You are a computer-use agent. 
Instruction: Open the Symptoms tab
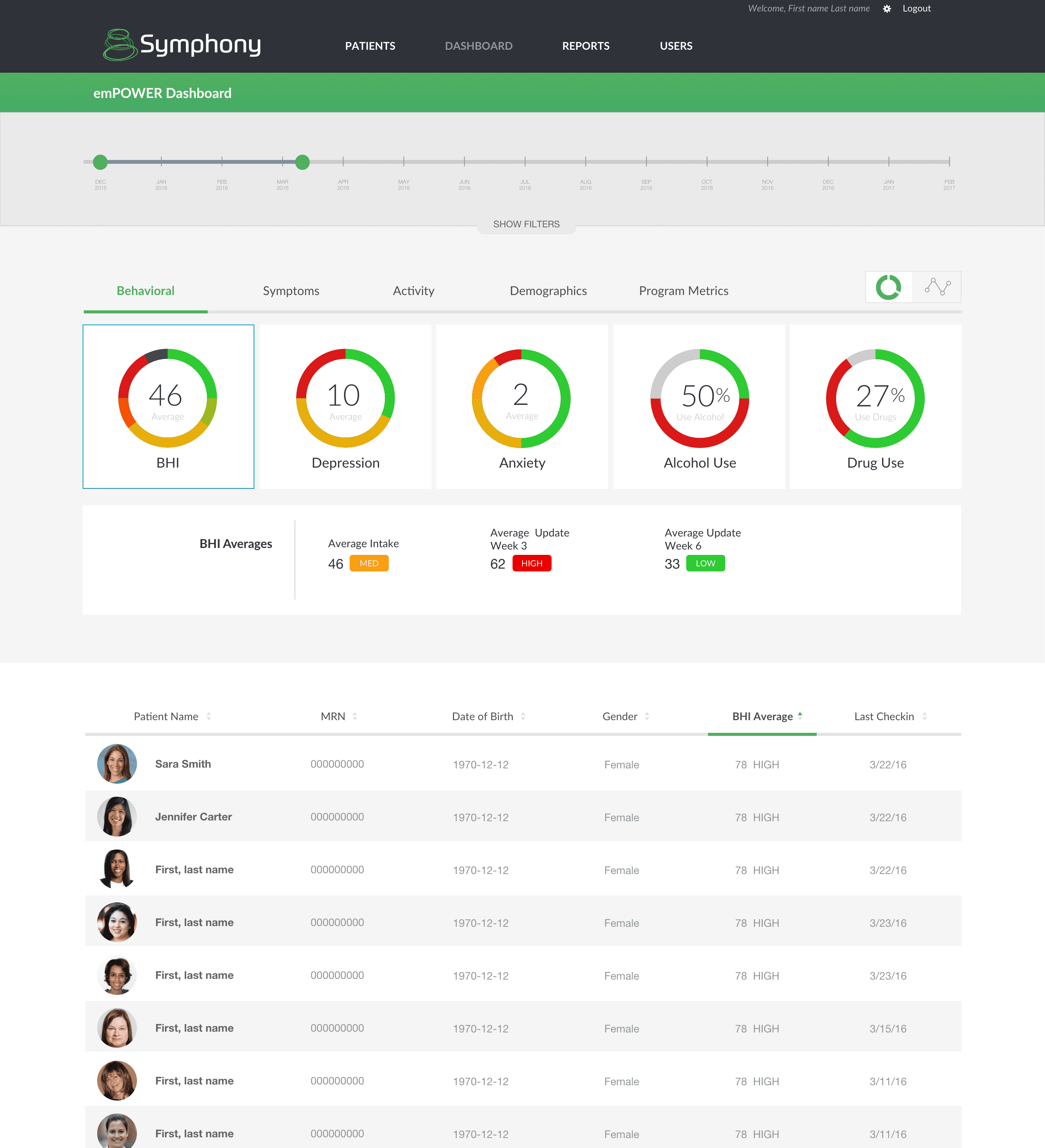tap(291, 291)
